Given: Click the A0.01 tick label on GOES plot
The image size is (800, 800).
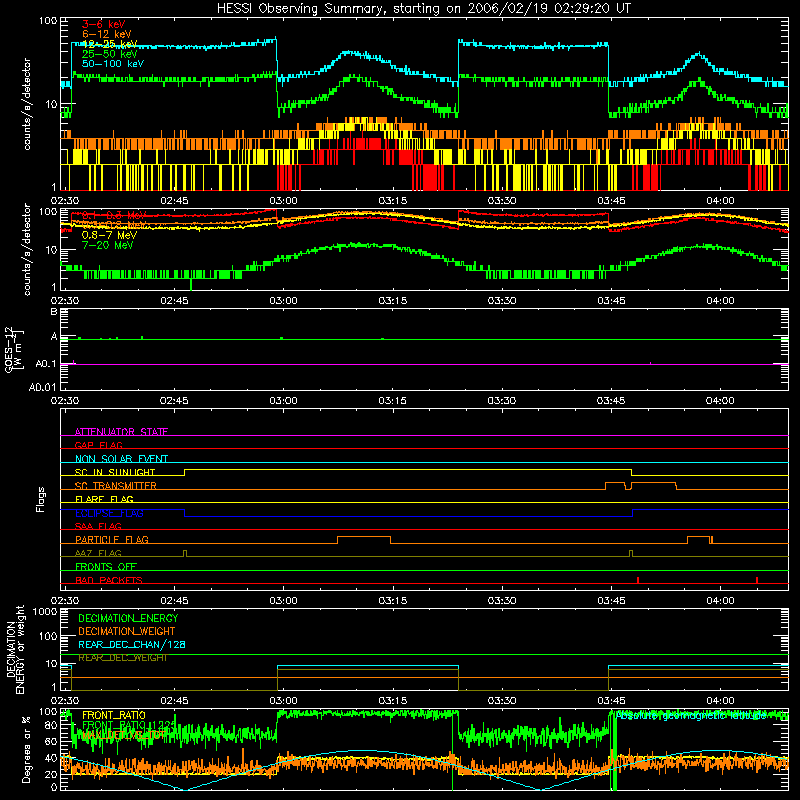Looking at the screenshot, I should click(x=43, y=387).
